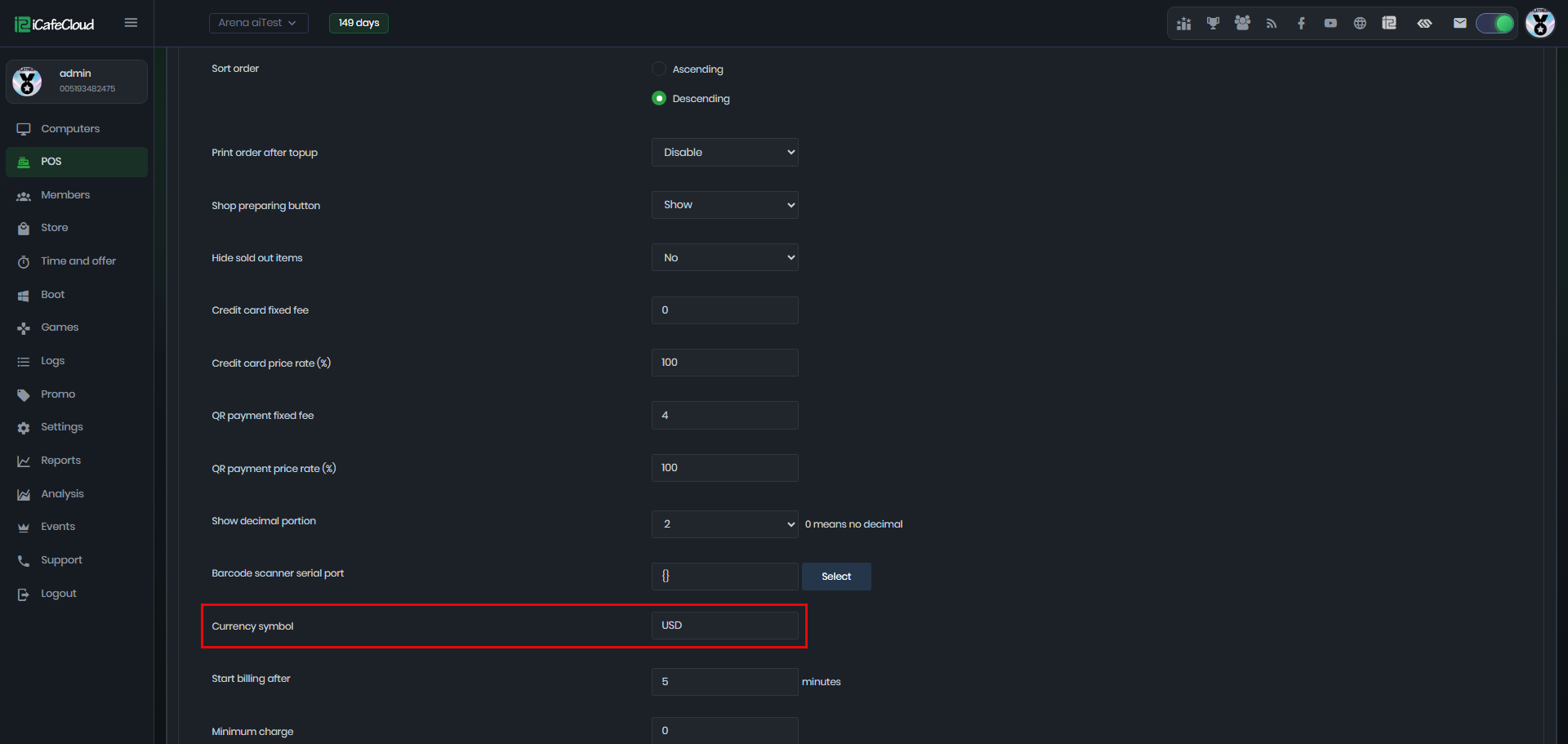The height and width of the screenshot is (744, 1568).
Task: Open Show decimal portion dropdown
Action: [724, 523]
